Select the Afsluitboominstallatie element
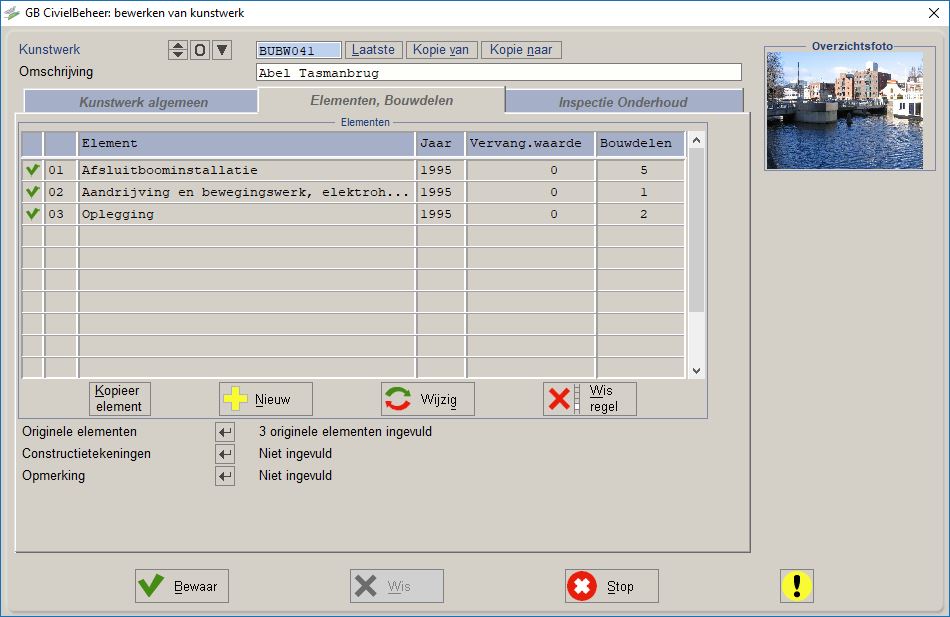This screenshot has height=617, width=950. [246, 170]
